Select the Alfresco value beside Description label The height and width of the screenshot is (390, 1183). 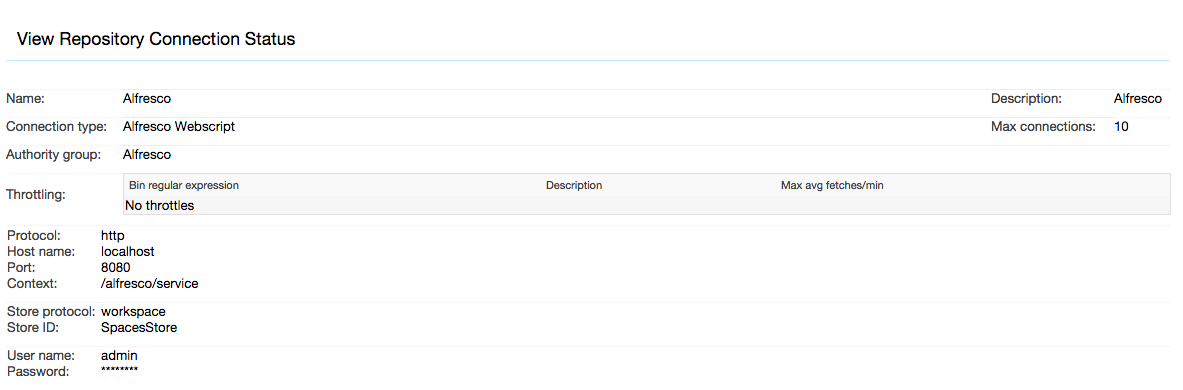(x=1138, y=99)
